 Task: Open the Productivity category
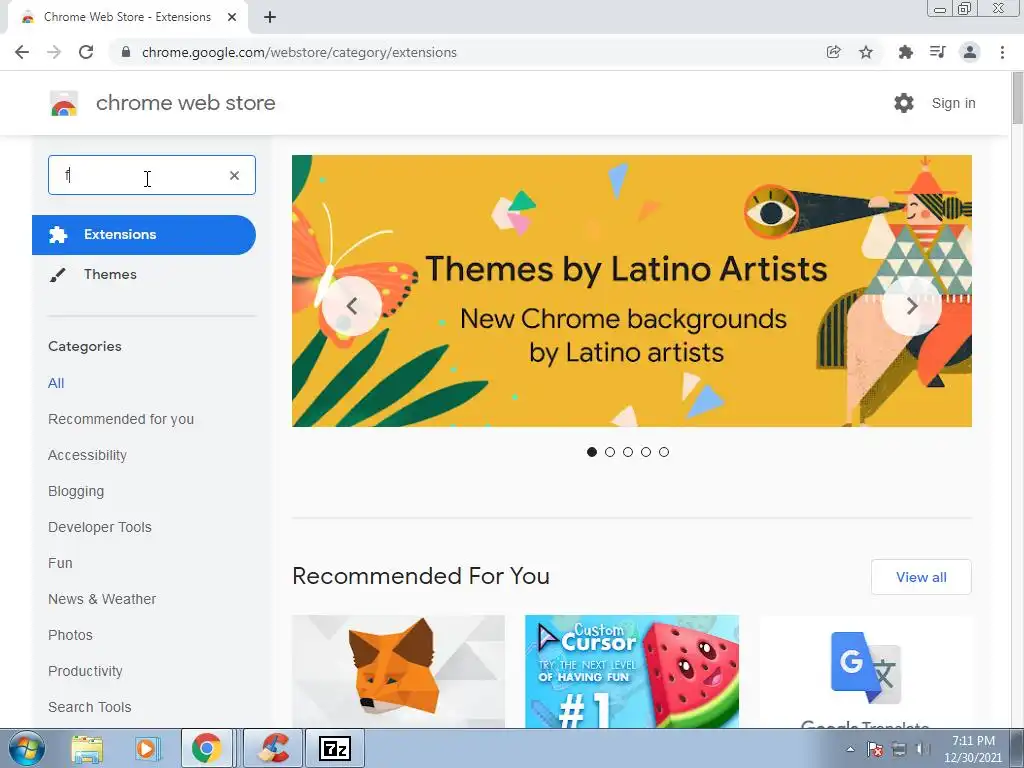[x=86, y=671]
